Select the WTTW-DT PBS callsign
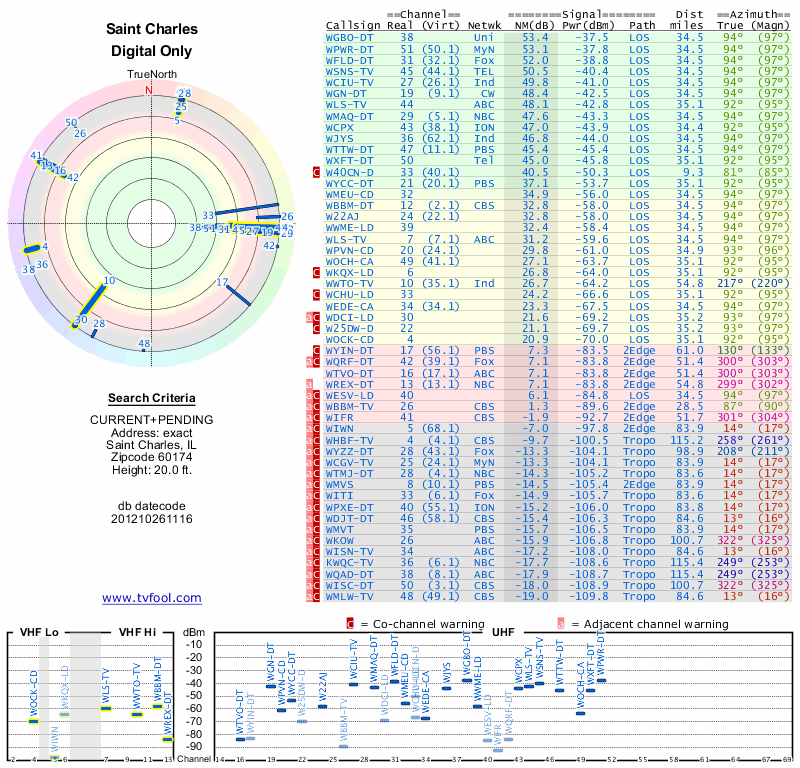Screen dimensions: 800x768 coord(349,150)
